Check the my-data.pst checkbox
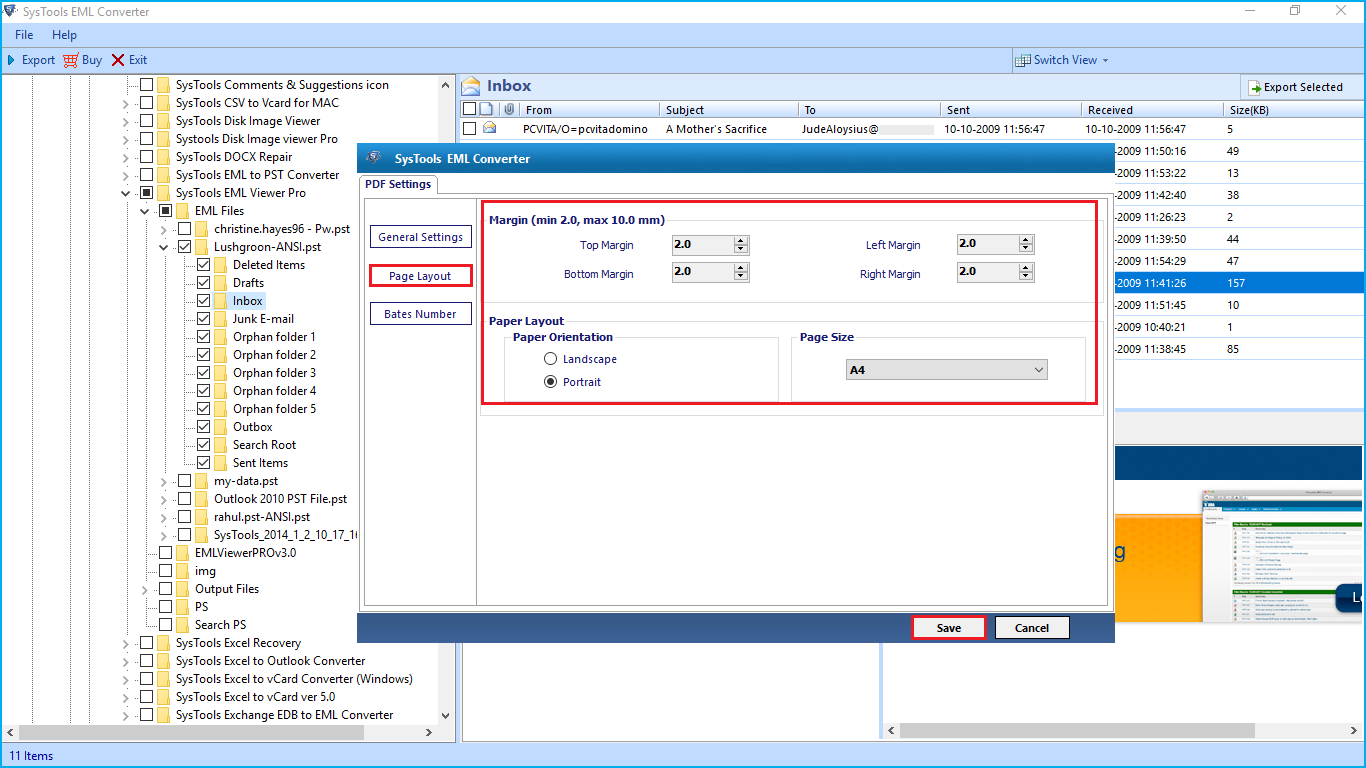 click(185, 480)
